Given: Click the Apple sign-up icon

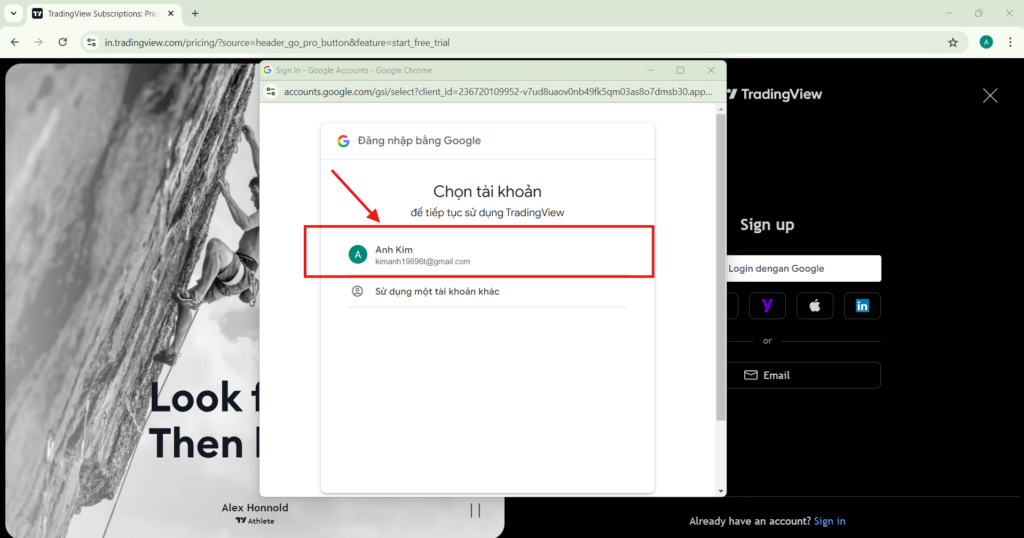Looking at the screenshot, I should pyautogui.click(x=814, y=306).
